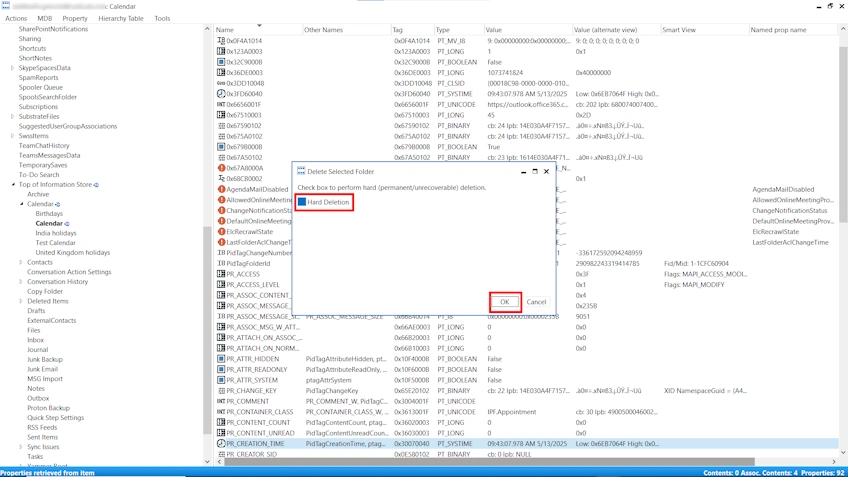This screenshot has height=477, width=848.
Task: Cancel the Delete Selected Folder dialog
Action: 536,302
